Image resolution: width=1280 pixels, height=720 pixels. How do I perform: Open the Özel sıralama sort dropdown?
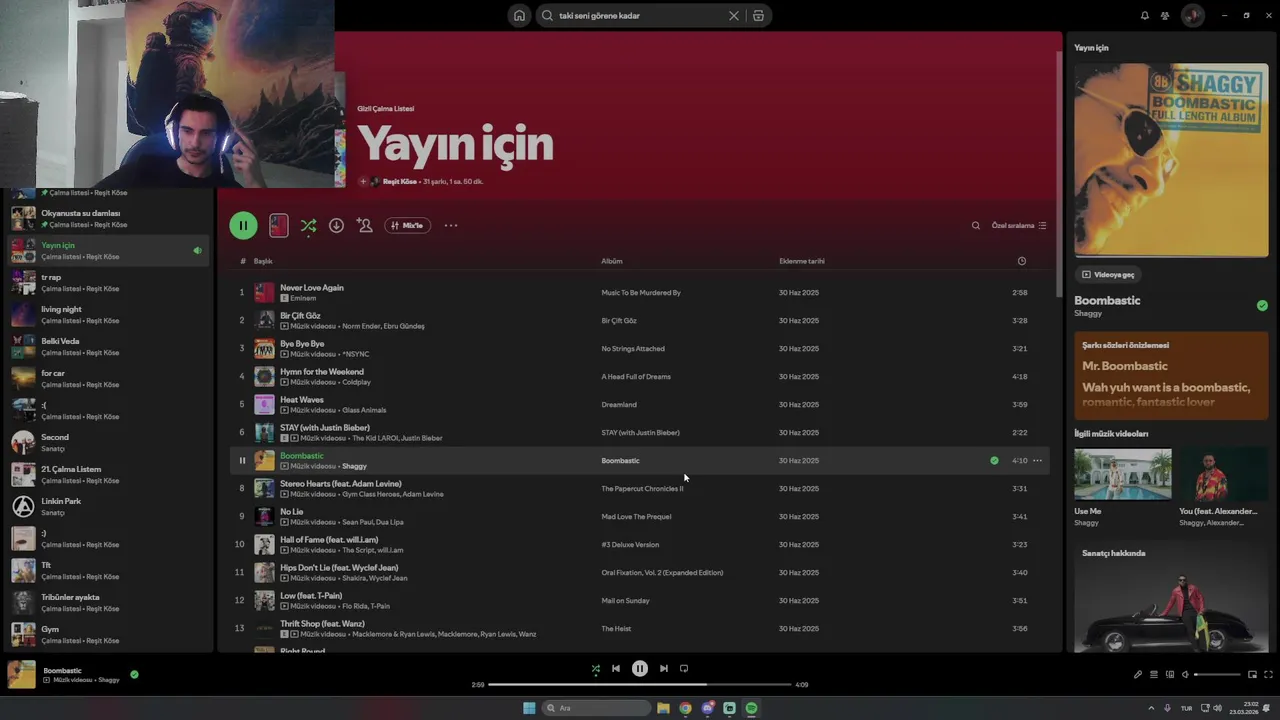pos(1019,225)
